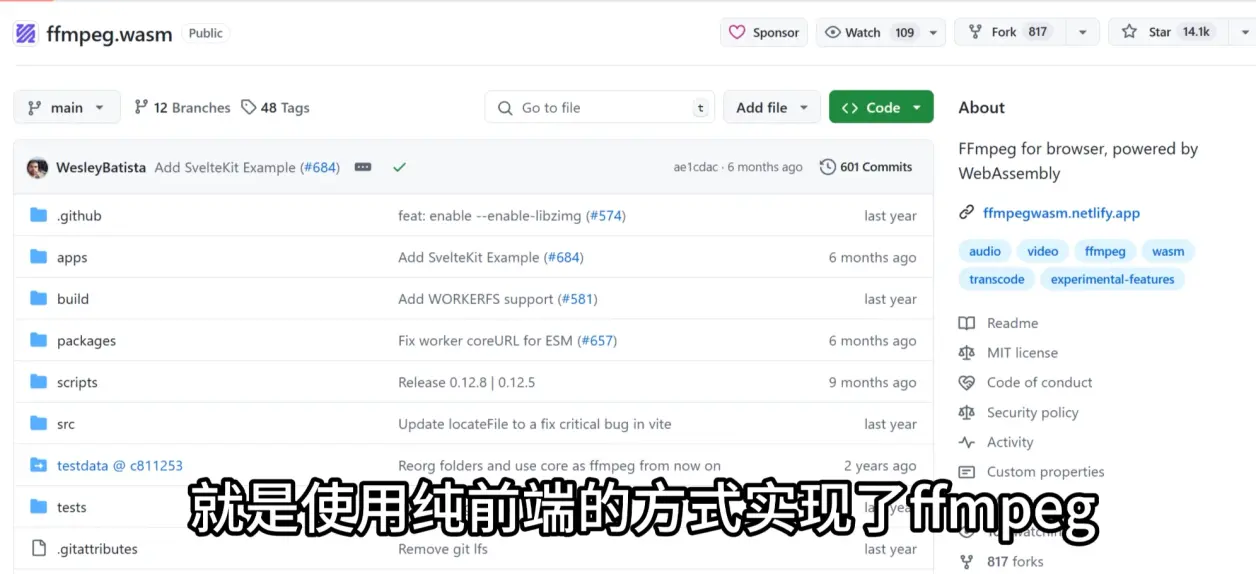Viewport: 1256px width, 574px height.
Task: Open the scripts folder
Action: pos(77,382)
